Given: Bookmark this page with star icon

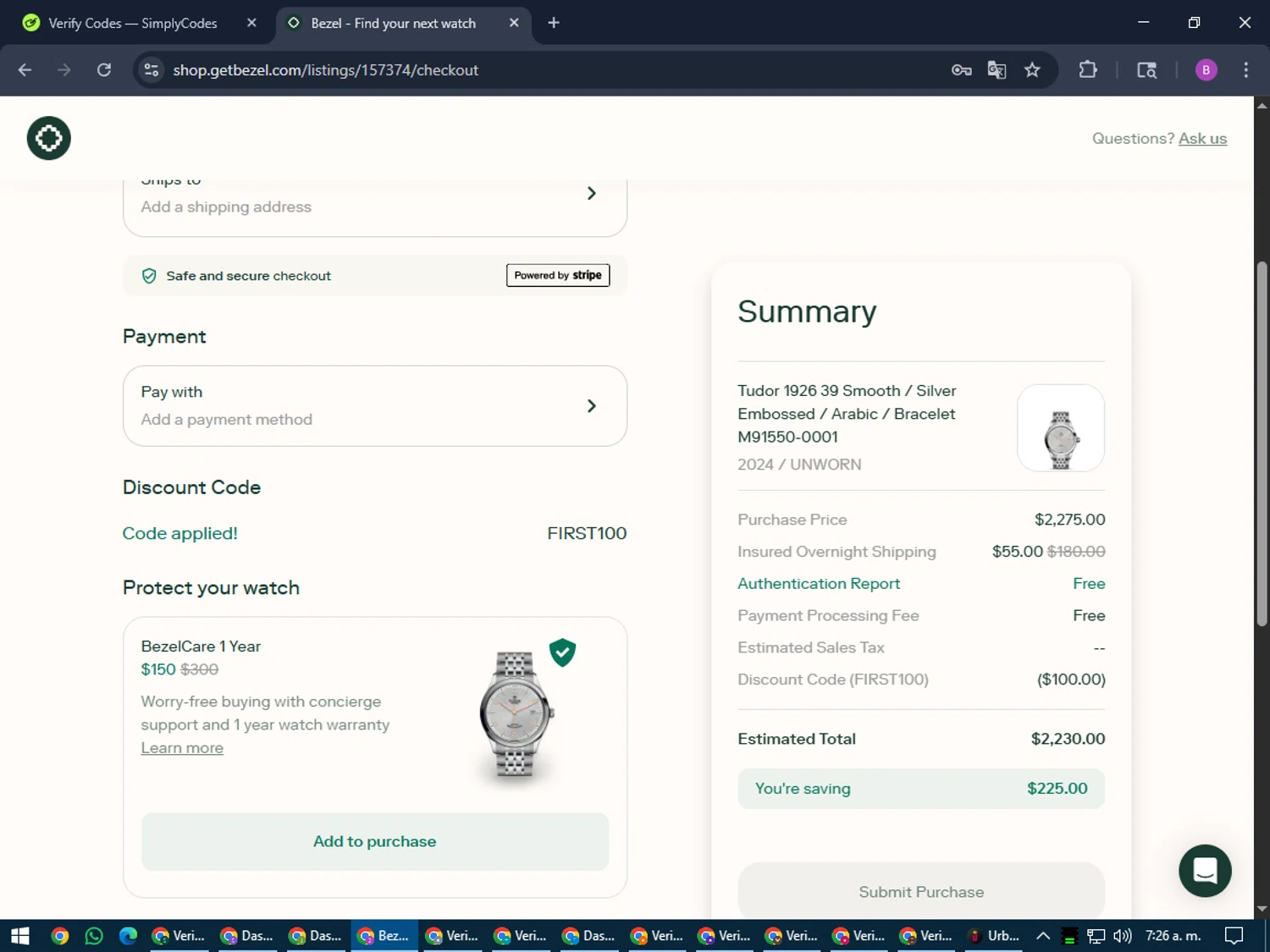Looking at the screenshot, I should [1032, 70].
